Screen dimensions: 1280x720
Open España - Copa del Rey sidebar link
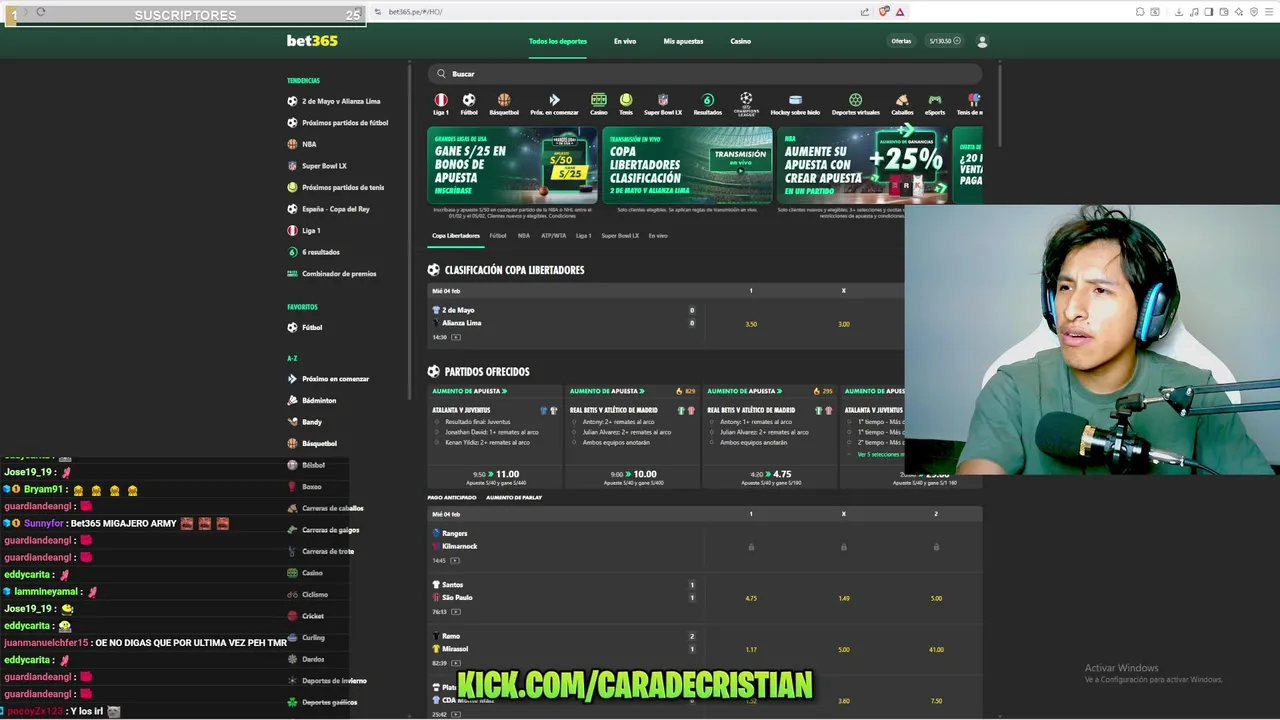(x=336, y=209)
